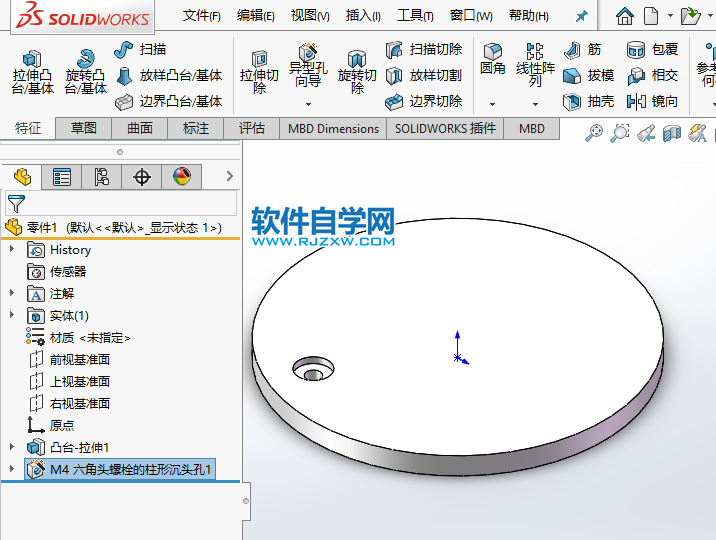Pin the SolidWorks menu bar

point(582,16)
